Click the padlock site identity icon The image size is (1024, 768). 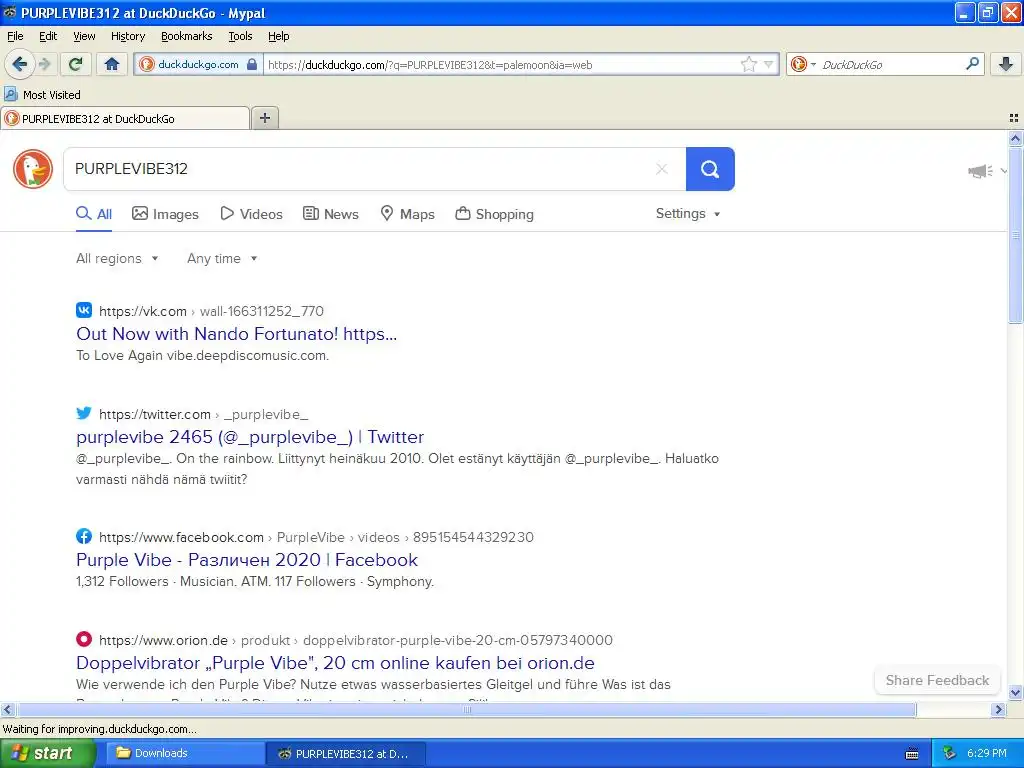coord(252,64)
